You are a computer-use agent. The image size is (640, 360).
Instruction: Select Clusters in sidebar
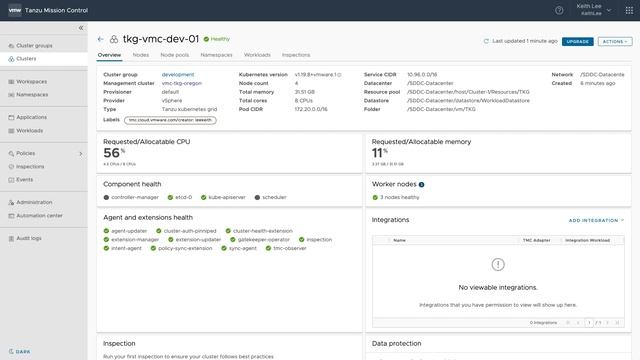point(44,59)
